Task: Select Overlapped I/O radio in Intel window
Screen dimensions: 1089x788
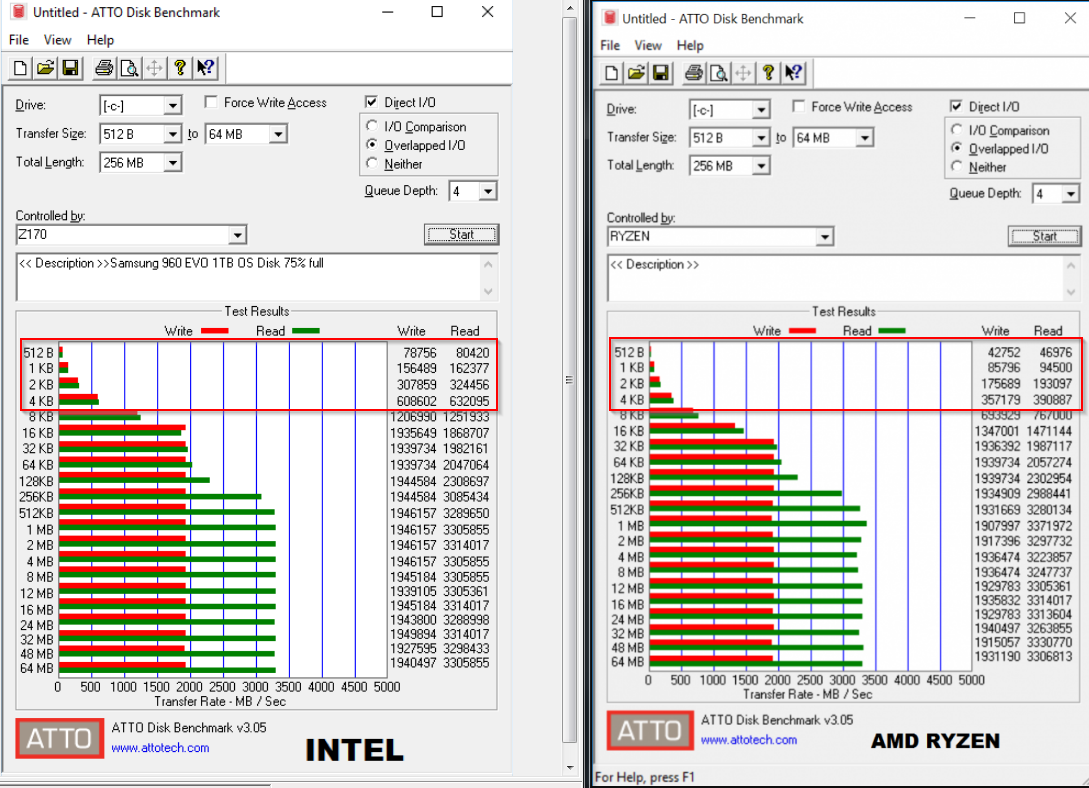Action: coord(372,145)
